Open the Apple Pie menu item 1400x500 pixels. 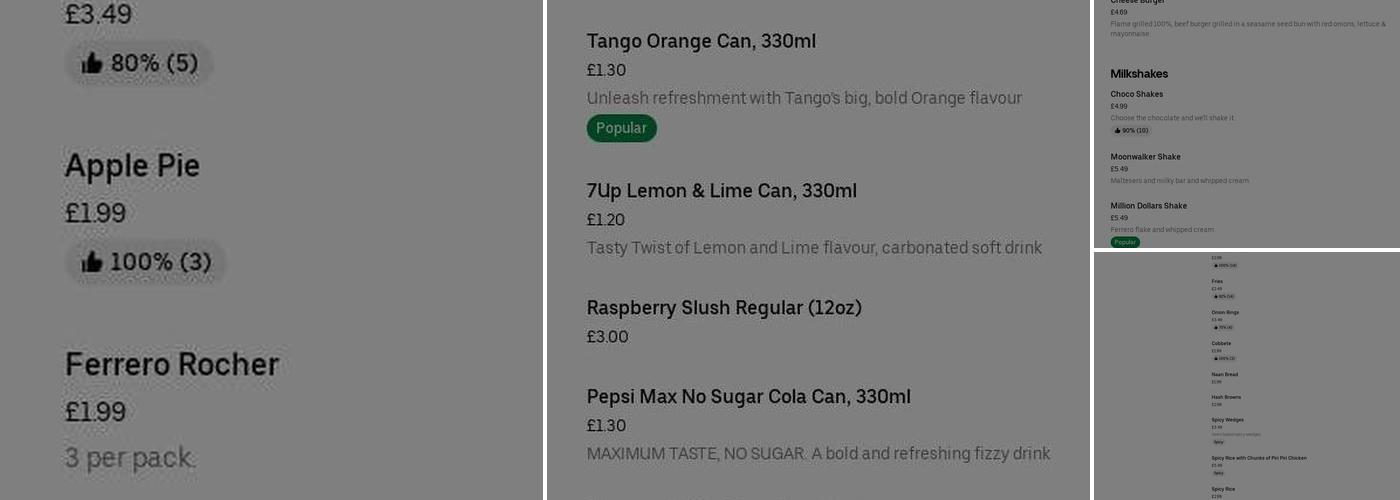[x=132, y=166]
